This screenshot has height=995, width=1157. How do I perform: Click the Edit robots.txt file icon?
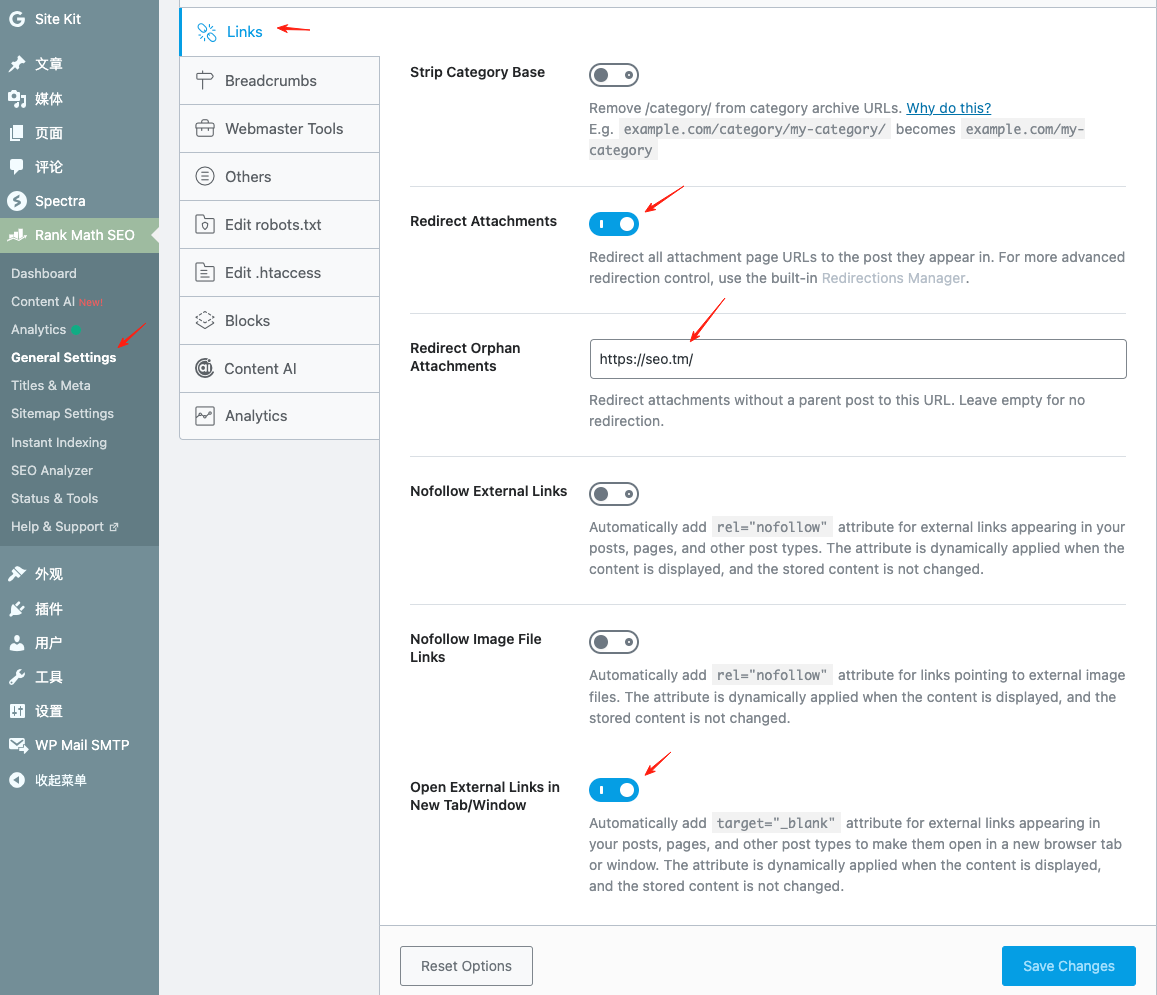pos(205,225)
